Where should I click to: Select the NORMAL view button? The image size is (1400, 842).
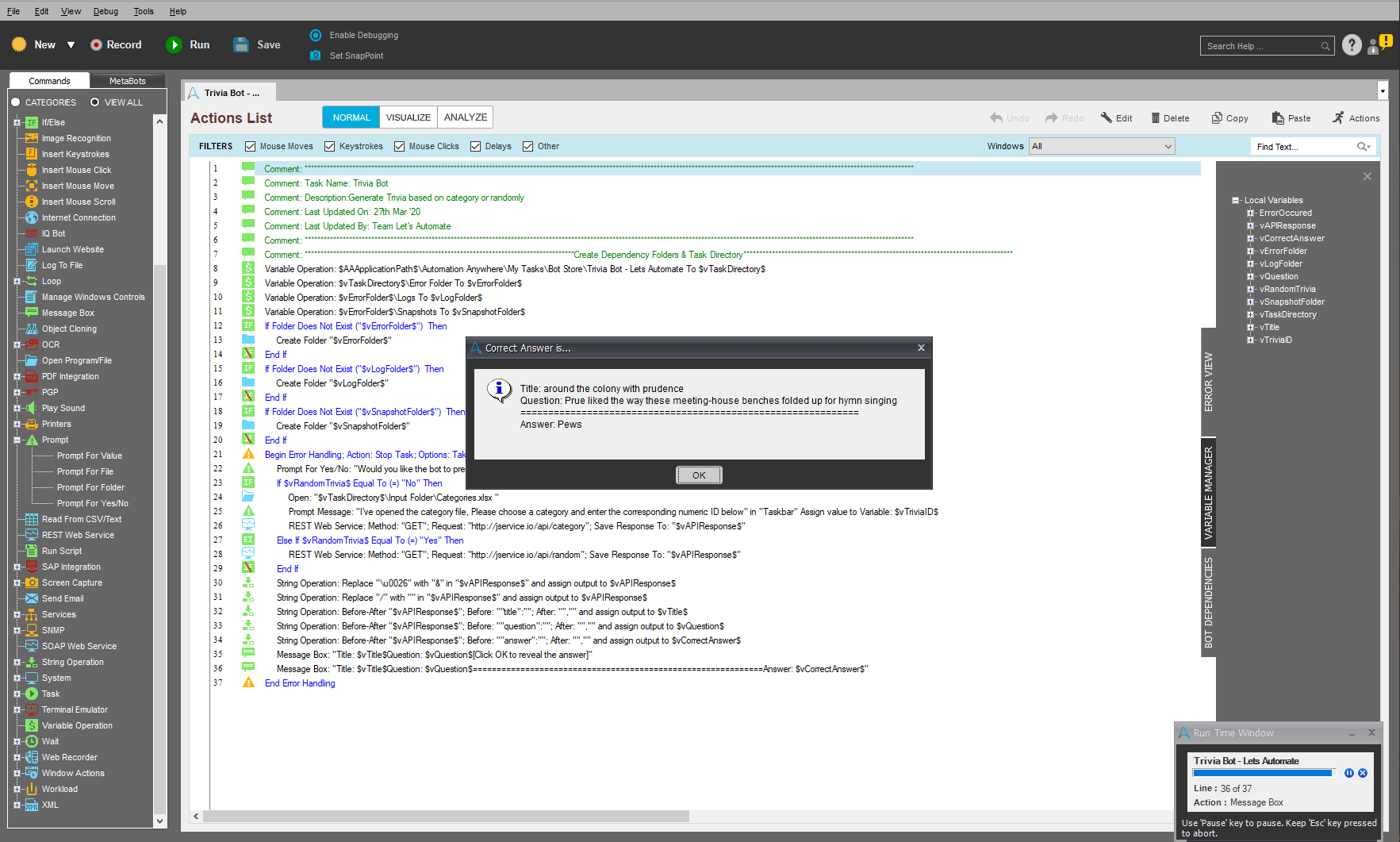[351, 117]
